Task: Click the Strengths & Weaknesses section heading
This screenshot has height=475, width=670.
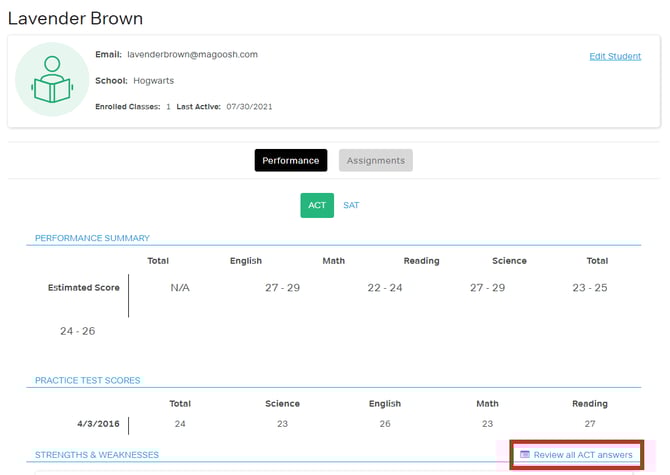Action: click(97, 455)
